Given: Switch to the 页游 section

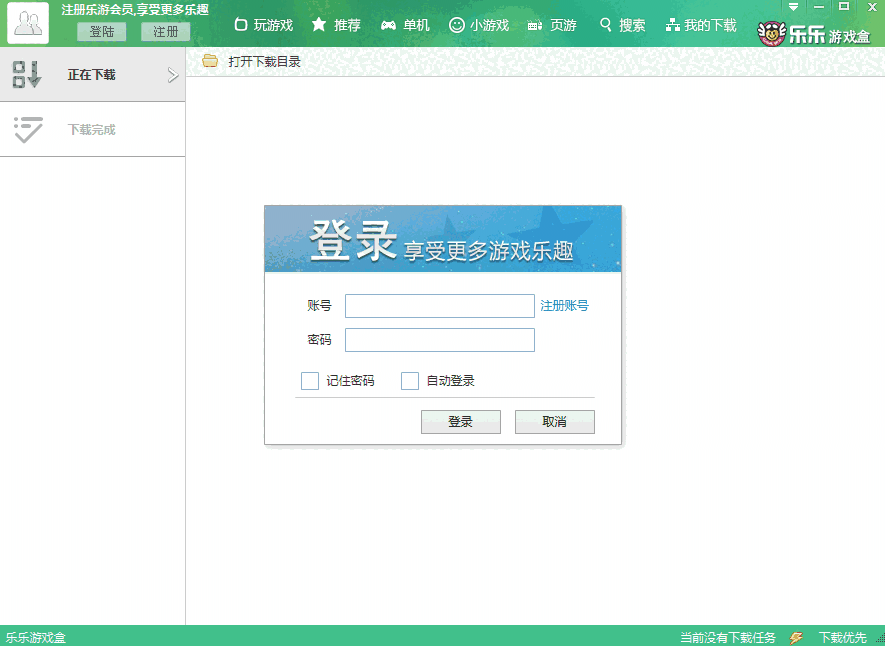Looking at the screenshot, I should (x=551, y=25).
